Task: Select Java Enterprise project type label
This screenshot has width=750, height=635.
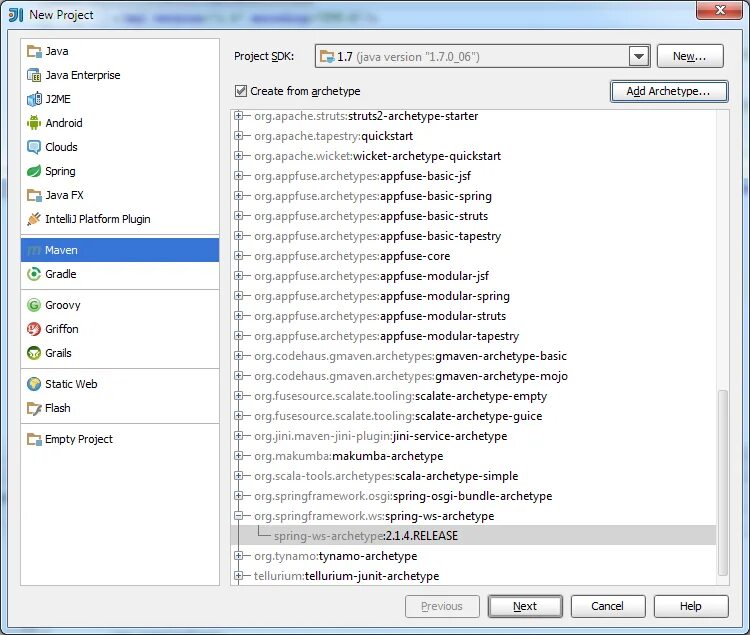Action: [83, 75]
